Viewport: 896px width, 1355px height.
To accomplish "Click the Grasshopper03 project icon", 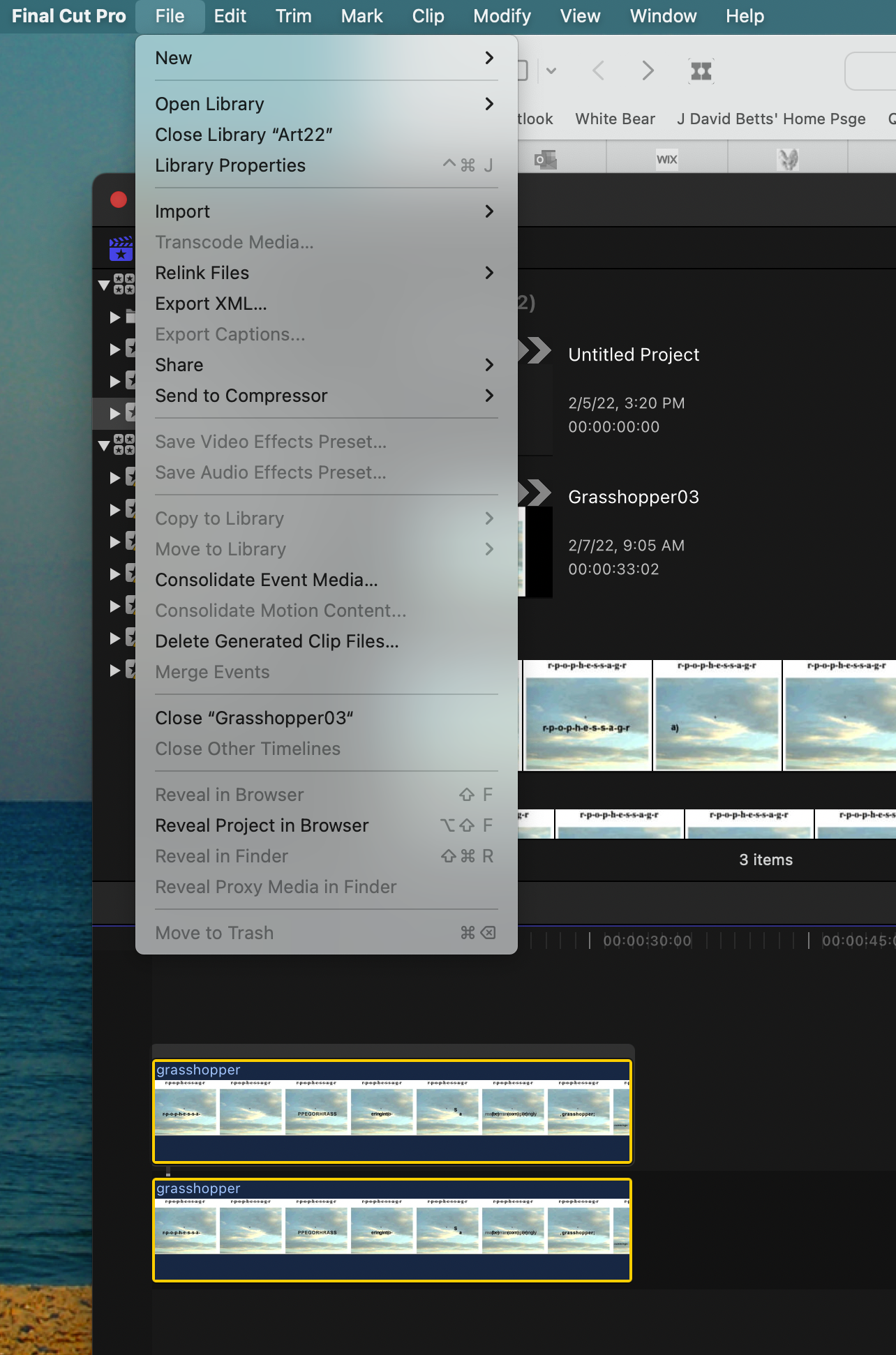I will [537, 493].
